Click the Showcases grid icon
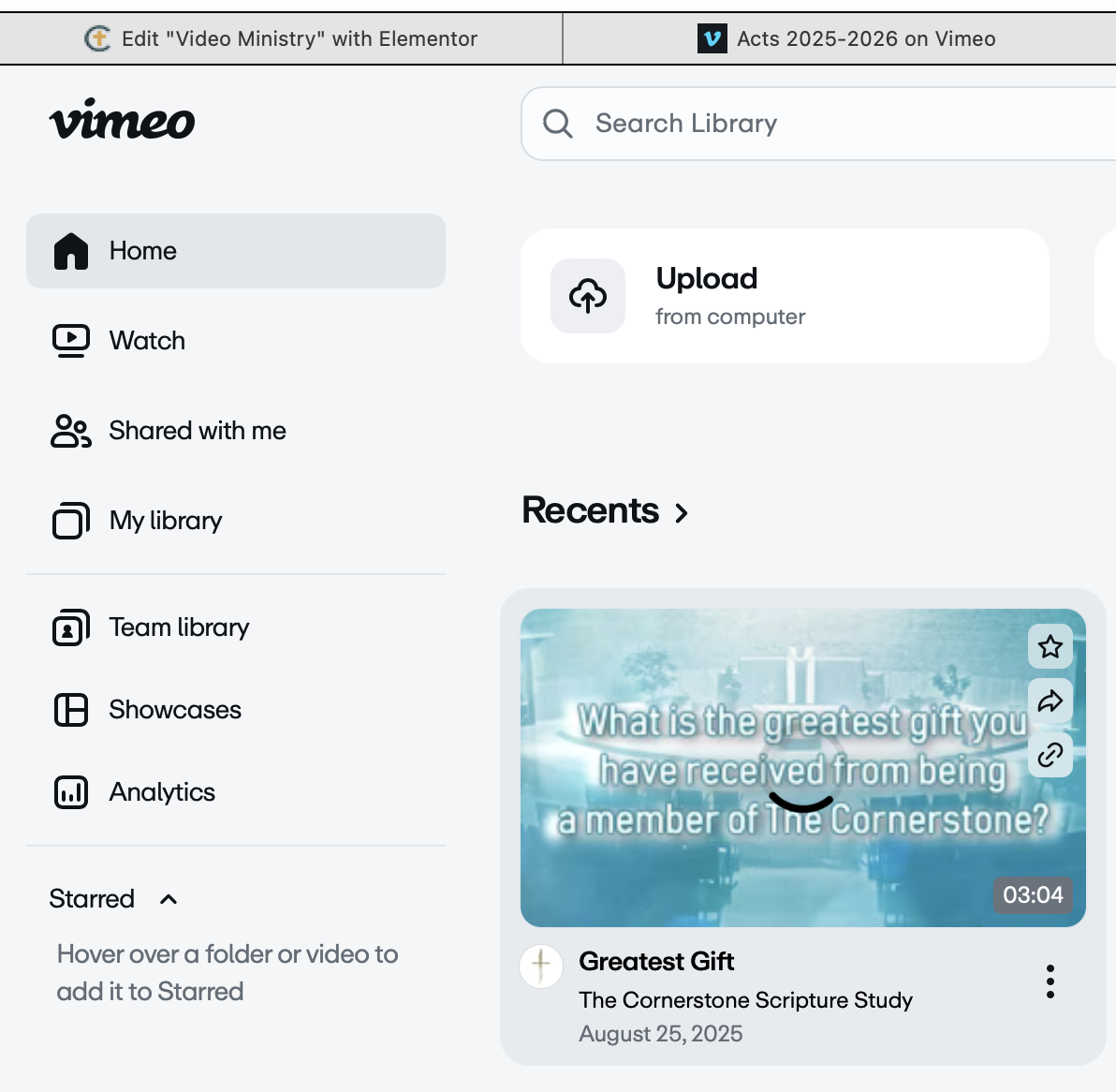Viewport: 1116px width, 1092px height. [x=71, y=710]
